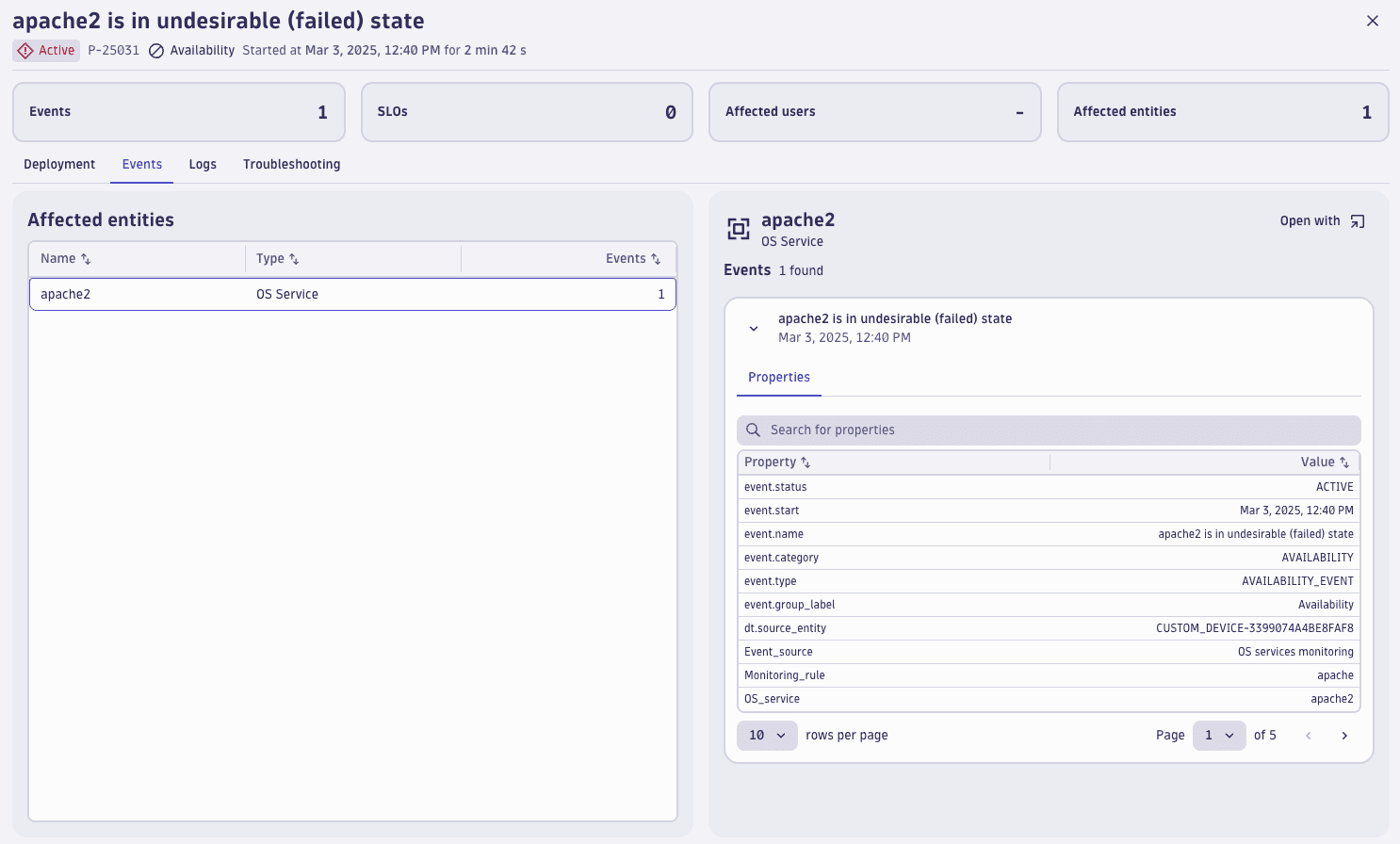Click the Active status warning icon

click(25, 51)
